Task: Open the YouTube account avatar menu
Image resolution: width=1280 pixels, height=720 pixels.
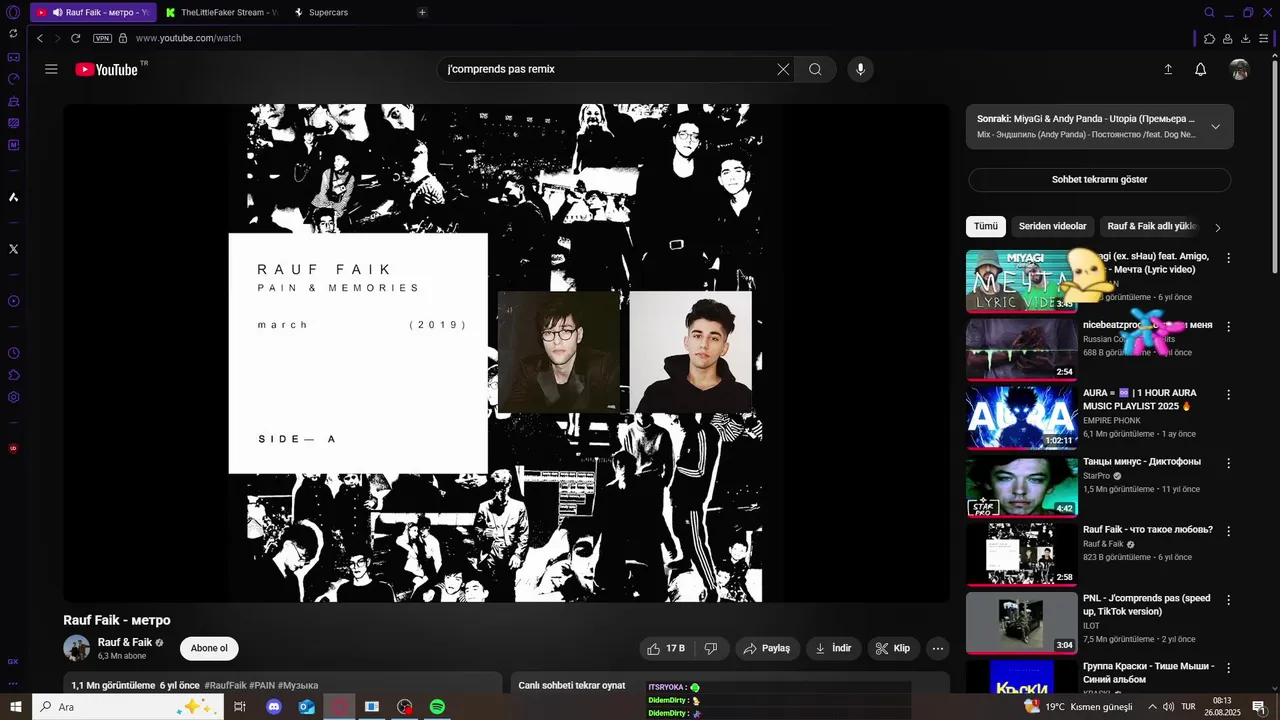Action: click(1240, 69)
